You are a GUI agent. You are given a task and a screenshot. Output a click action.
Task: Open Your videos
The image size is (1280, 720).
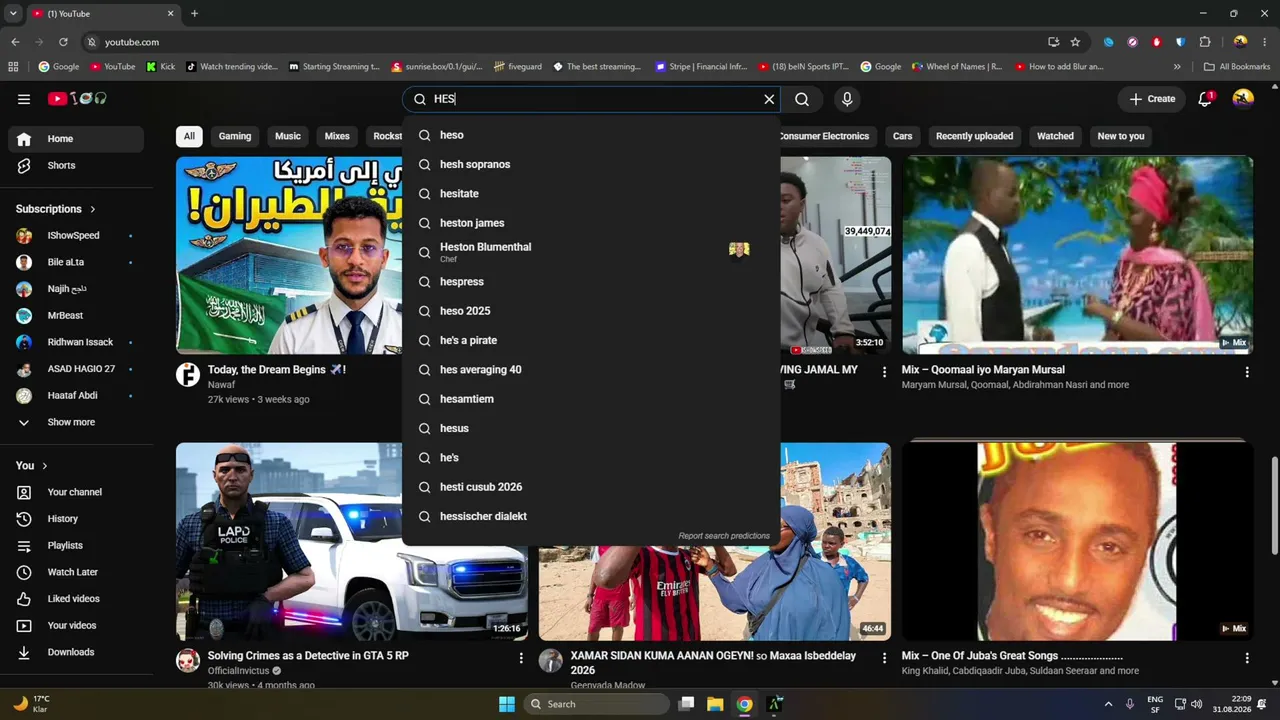click(76, 625)
